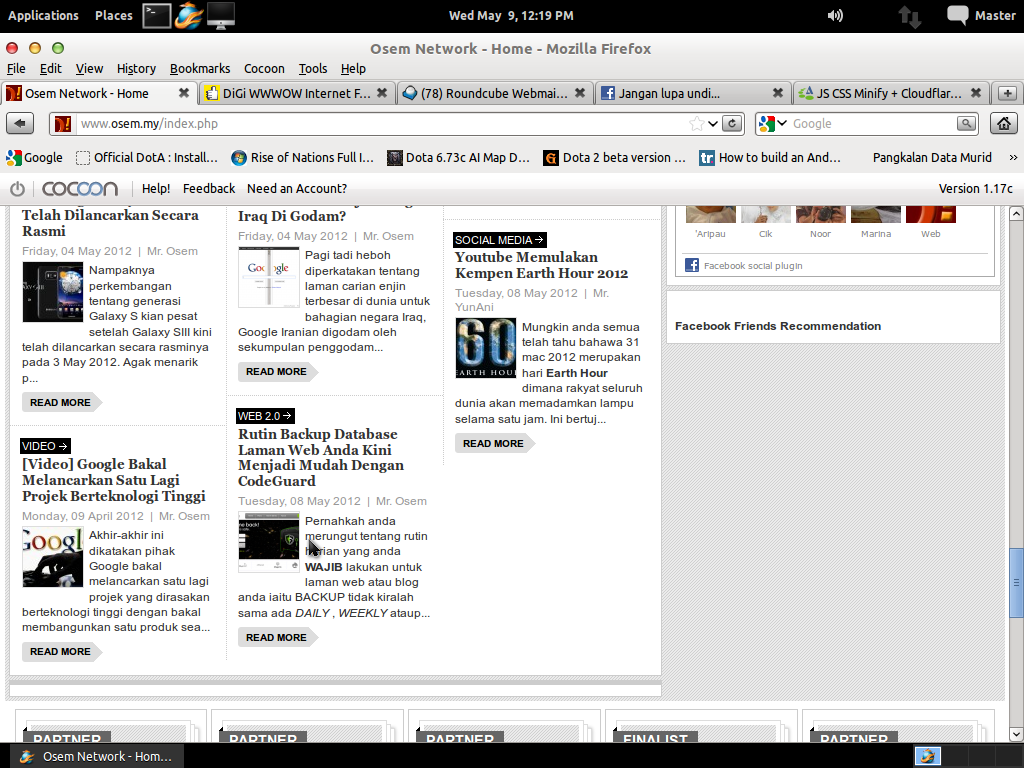Click Read More under CodeGuard article
This screenshot has height=768, width=1024.
276,637
